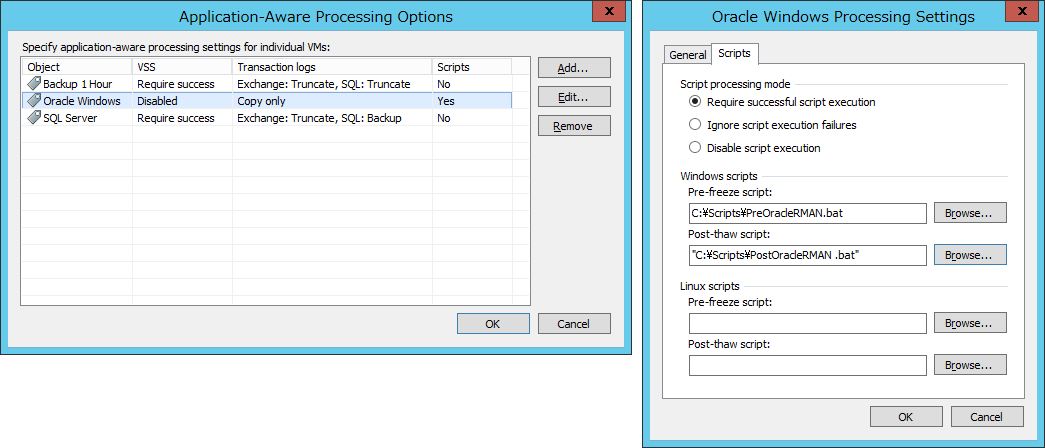The width and height of the screenshot is (1045, 448).
Task: Click the tag icon beside Backup 1 Hour
Action: tap(33, 84)
